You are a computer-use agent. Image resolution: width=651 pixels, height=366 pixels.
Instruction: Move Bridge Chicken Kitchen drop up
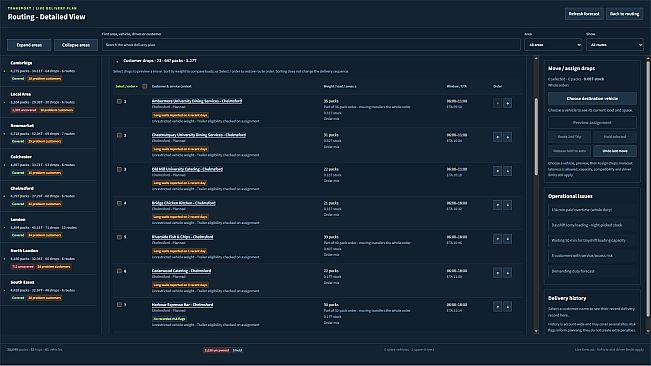[x=497, y=205]
